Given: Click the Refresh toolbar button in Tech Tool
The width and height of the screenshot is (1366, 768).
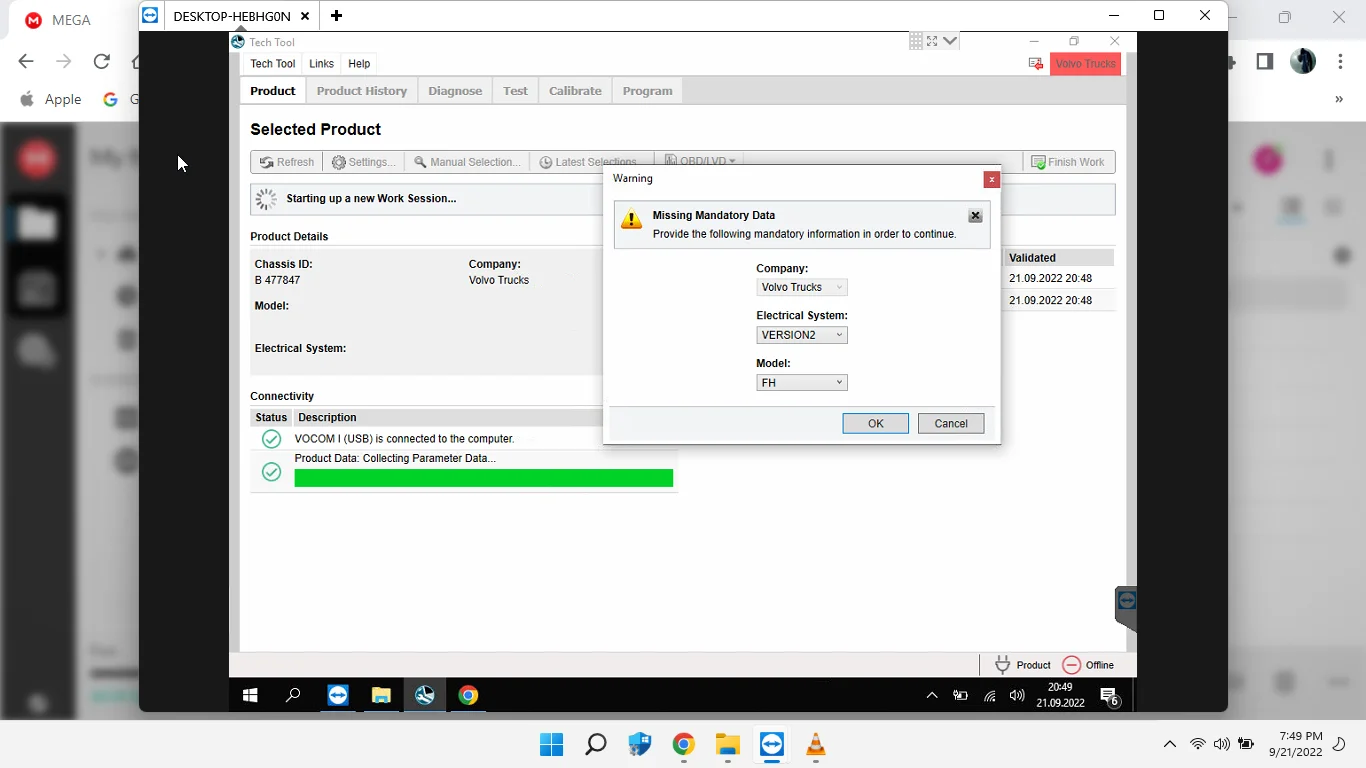Looking at the screenshot, I should pos(287,162).
